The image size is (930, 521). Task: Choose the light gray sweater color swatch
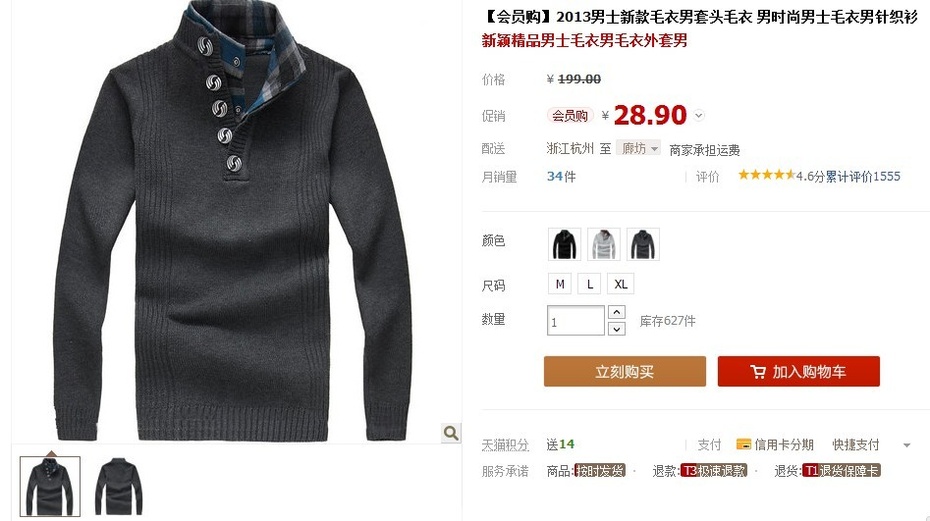pos(604,244)
